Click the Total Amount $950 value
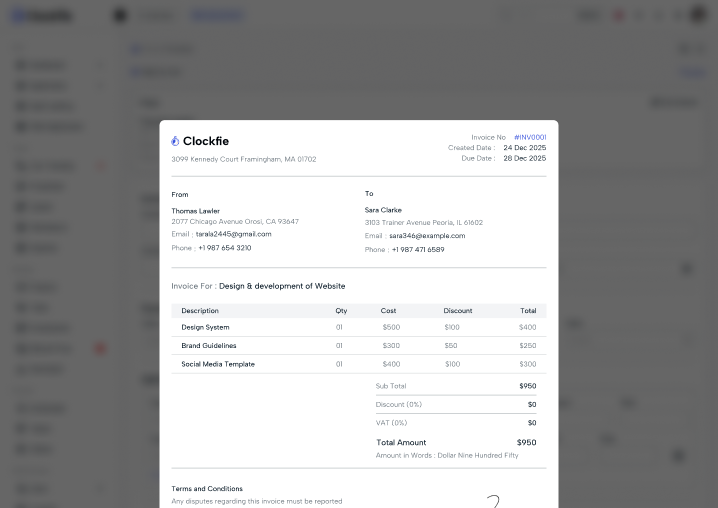This screenshot has height=508, width=718. 527,442
